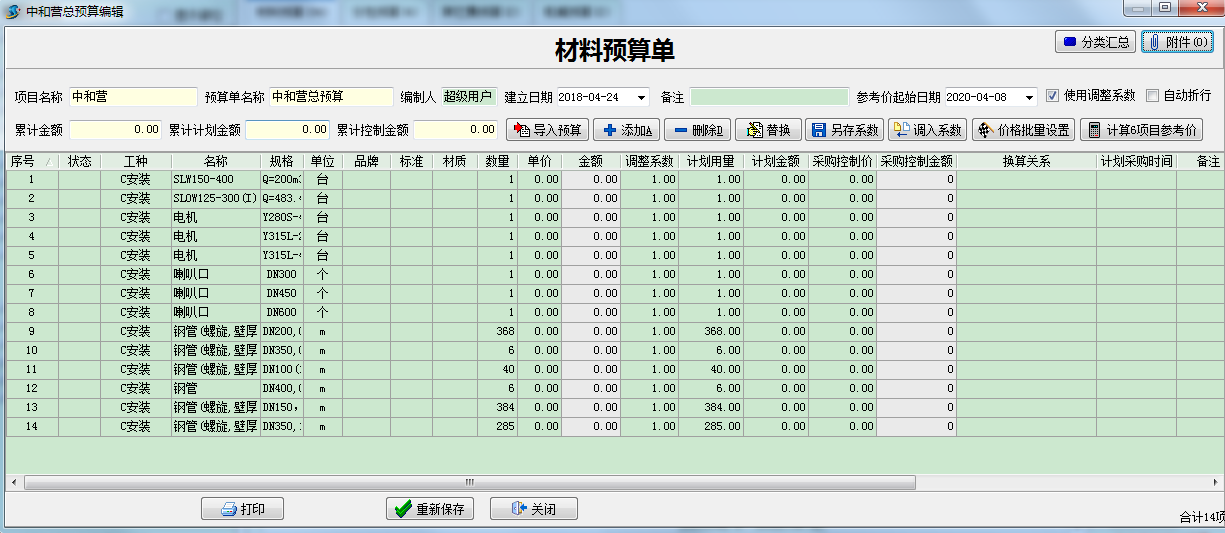Click the 替换 replace button
The image size is (1225, 533).
click(x=768, y=130)
